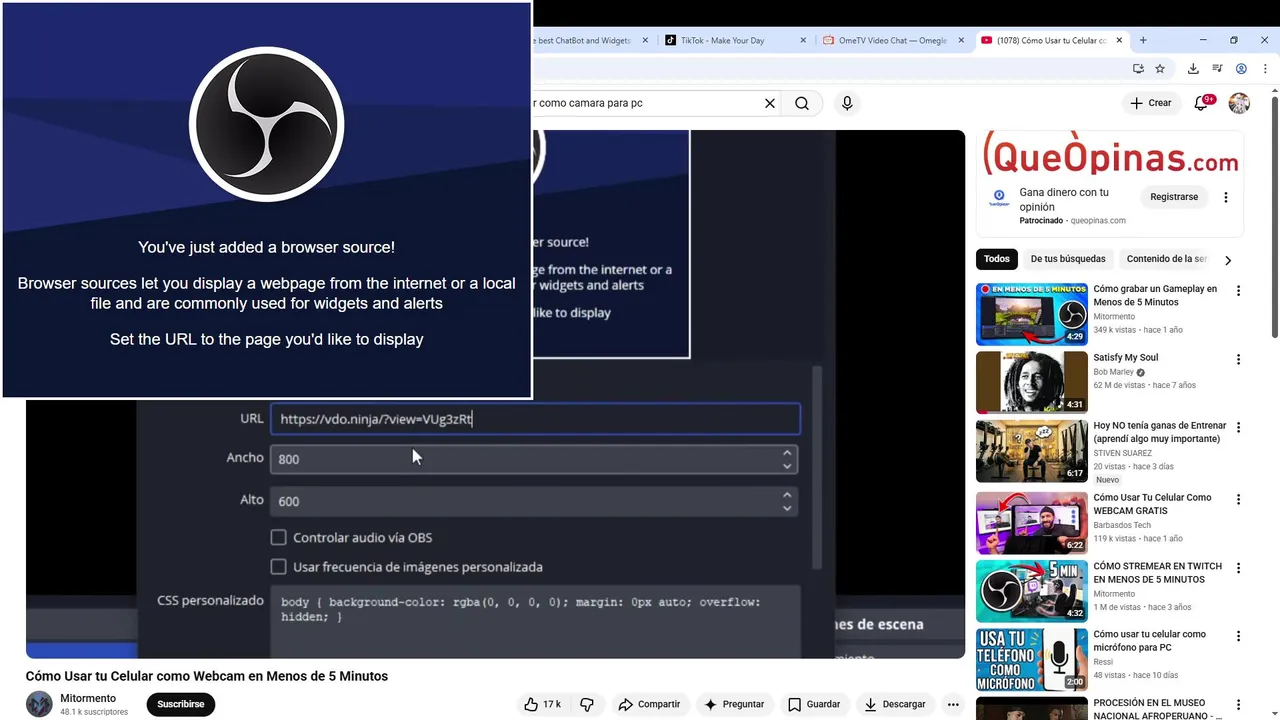Open the Chrome profile icon
Image resolution: width=1280 pixels, height=720 pixels.
(1241, 69)
